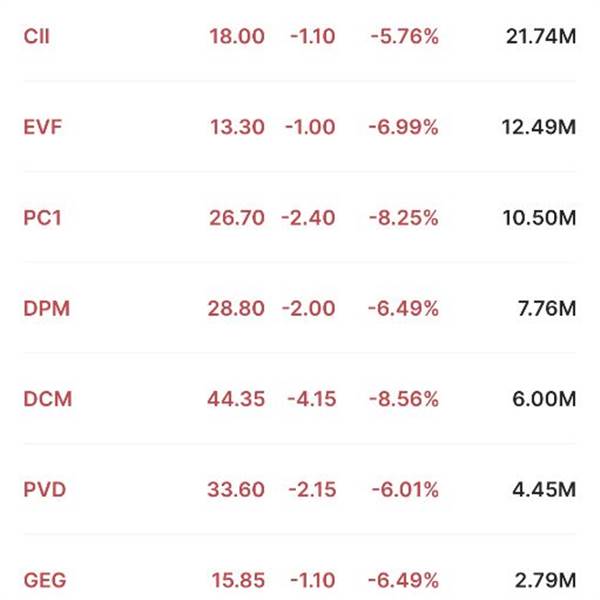The image size is (600, 600).
Task: Click CII's 21.74M volume value
Action: pos(538,36)
